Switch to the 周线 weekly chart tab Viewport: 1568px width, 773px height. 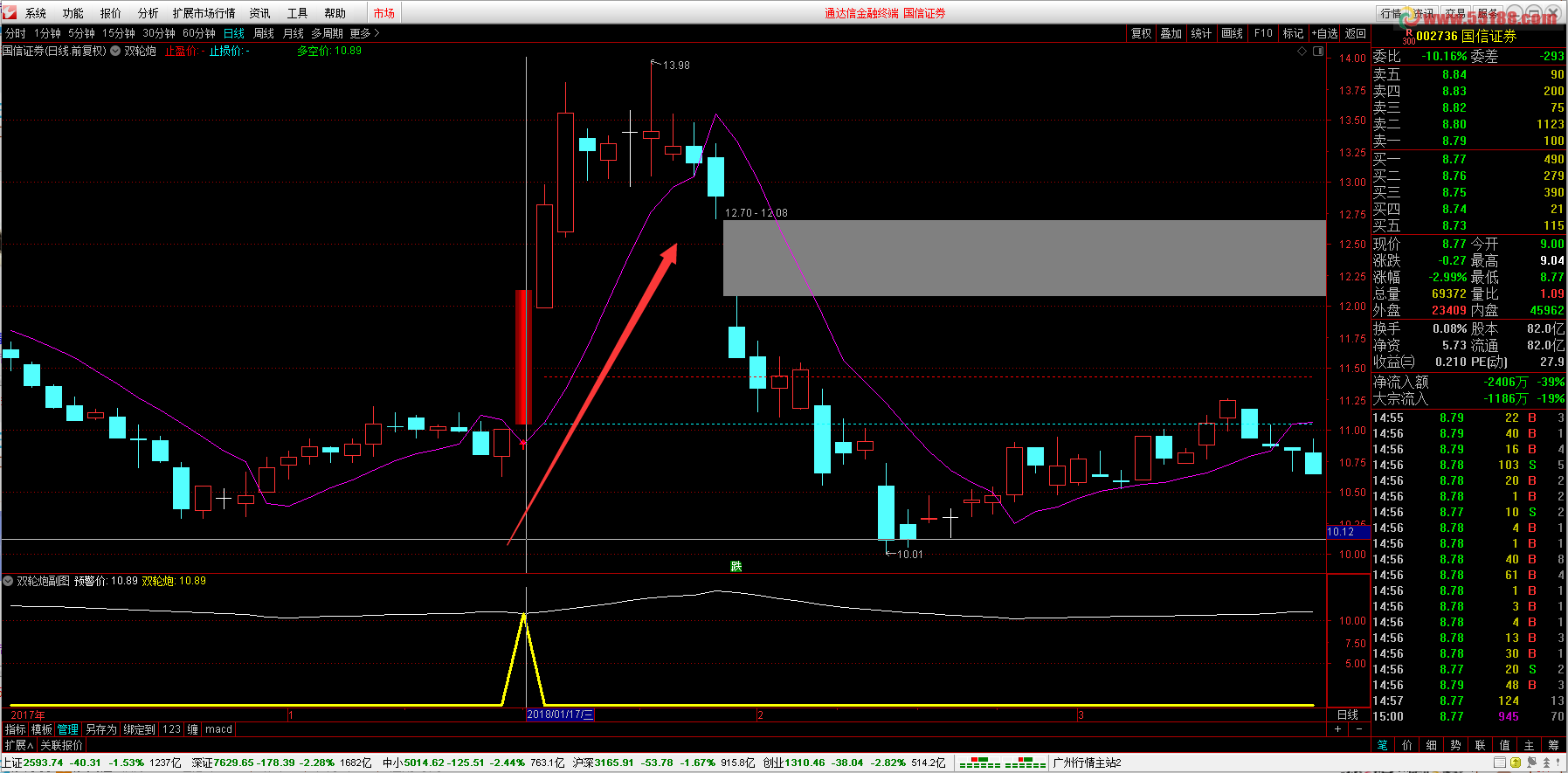point(264,33)
